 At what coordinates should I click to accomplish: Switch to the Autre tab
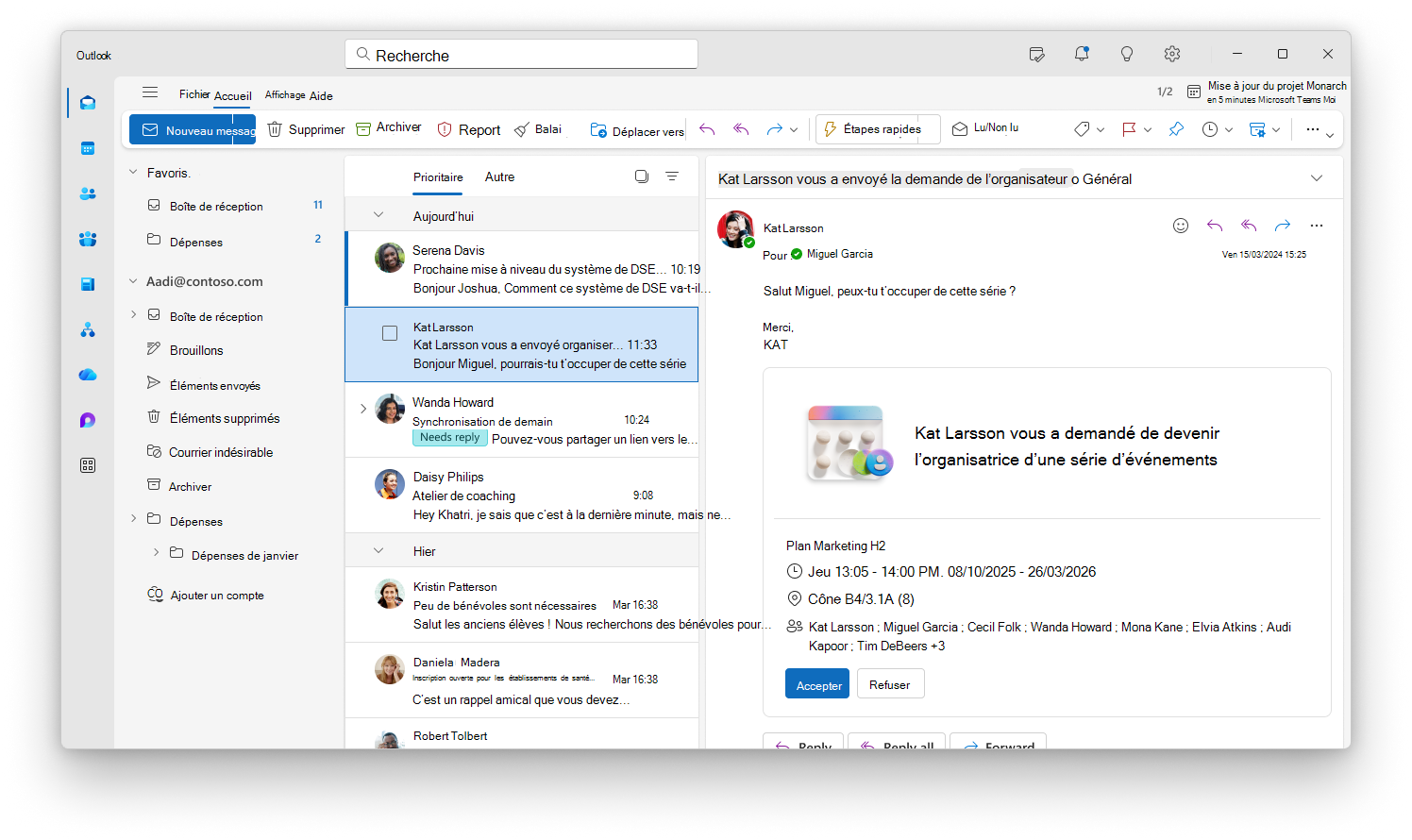[499, 176]
